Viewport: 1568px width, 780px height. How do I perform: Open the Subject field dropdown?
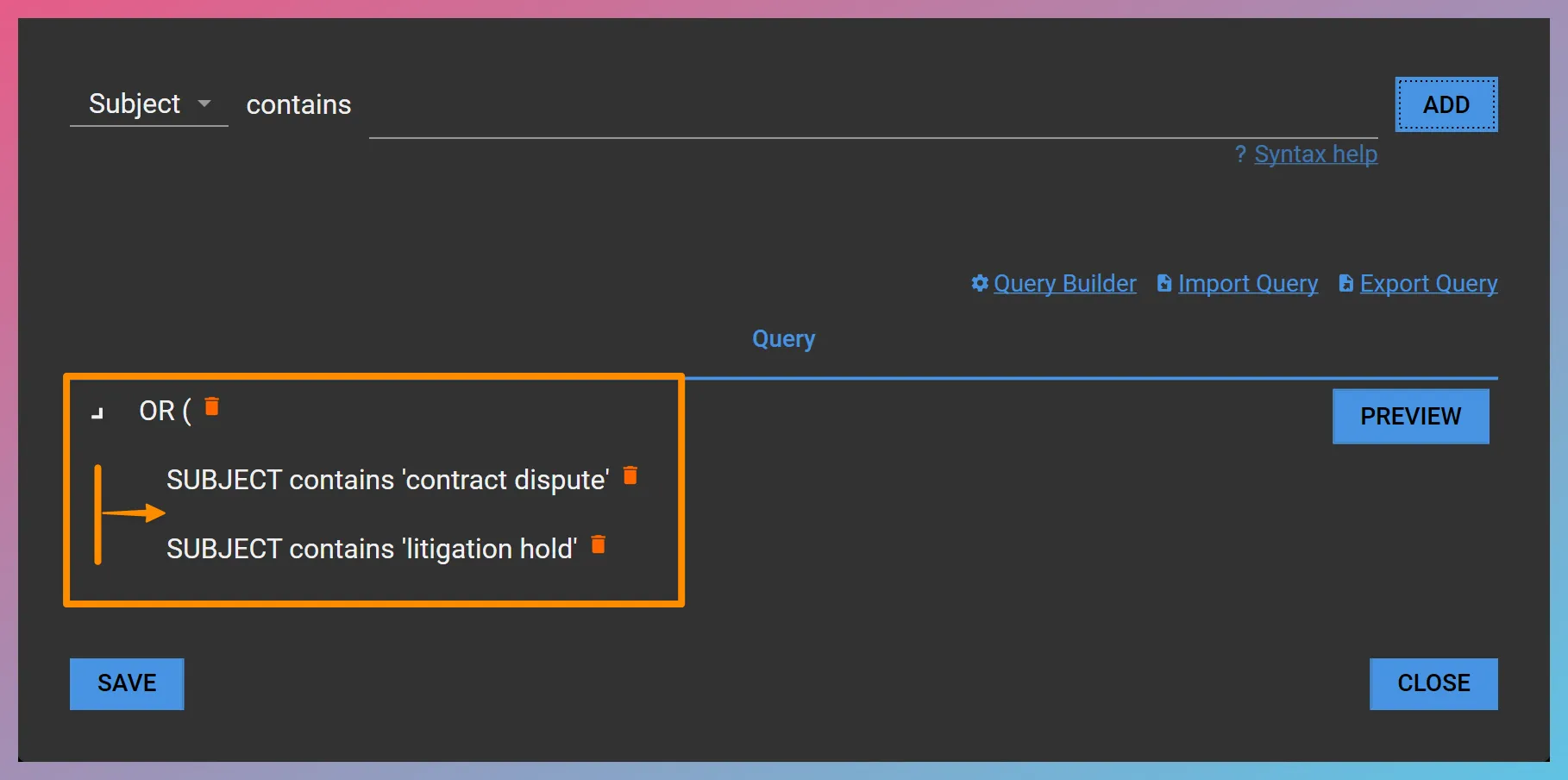point(204,104)
